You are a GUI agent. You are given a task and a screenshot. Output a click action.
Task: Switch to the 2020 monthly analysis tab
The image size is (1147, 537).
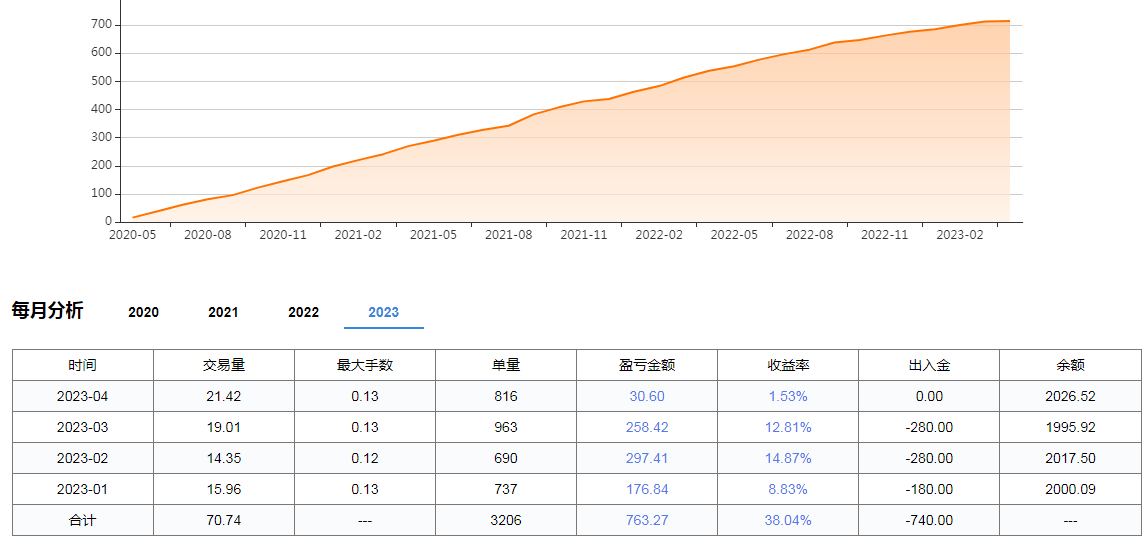point(143,312)
